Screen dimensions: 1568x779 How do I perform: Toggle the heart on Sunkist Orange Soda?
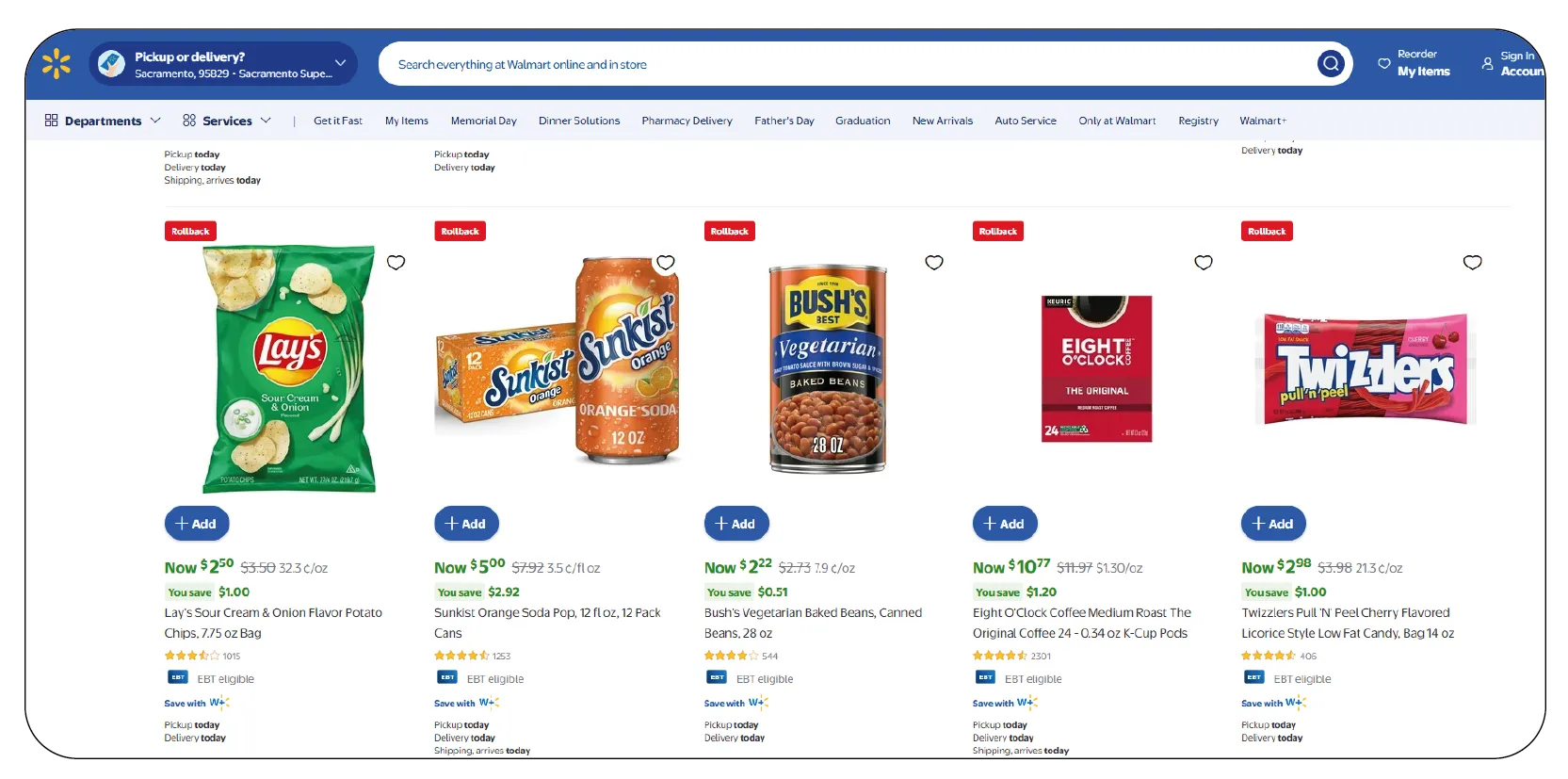[x=666, y=263]
